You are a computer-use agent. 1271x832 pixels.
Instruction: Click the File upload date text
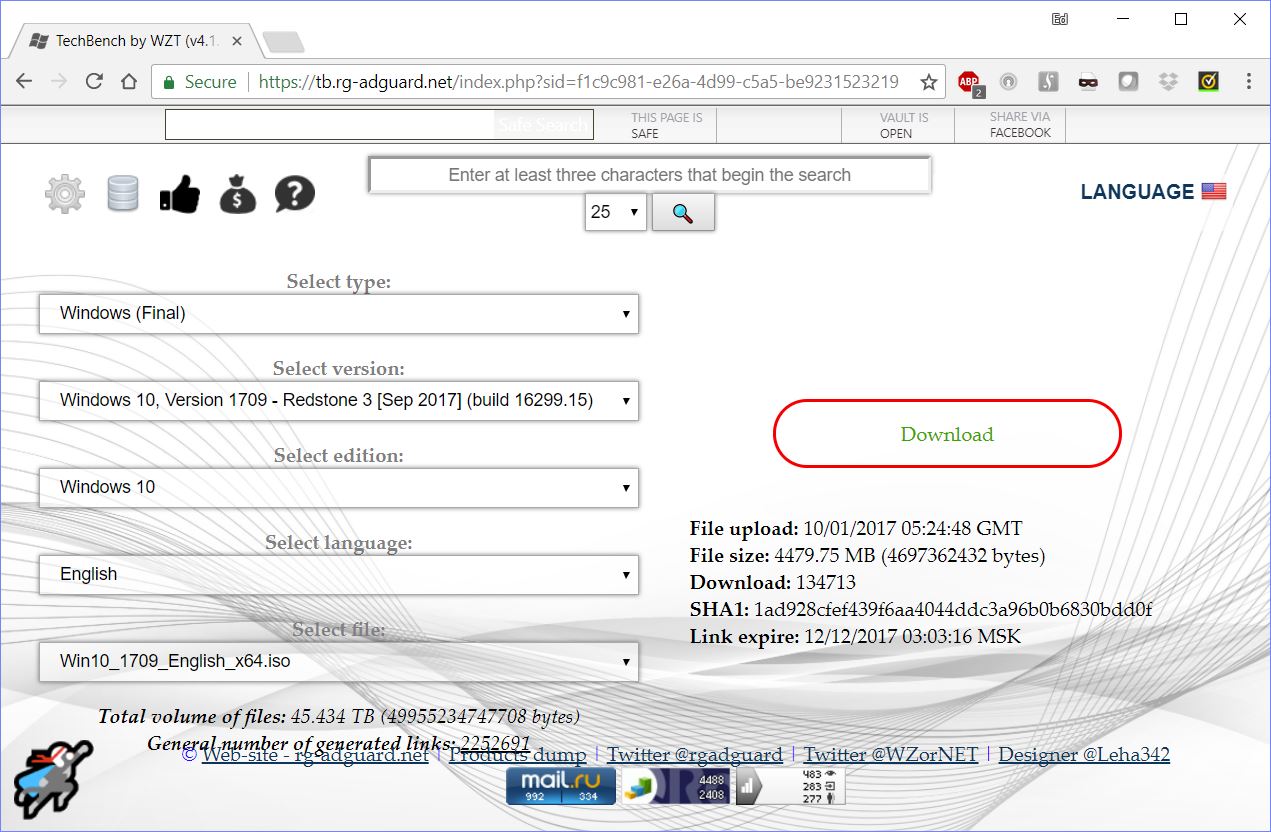[x=913, y=528]
